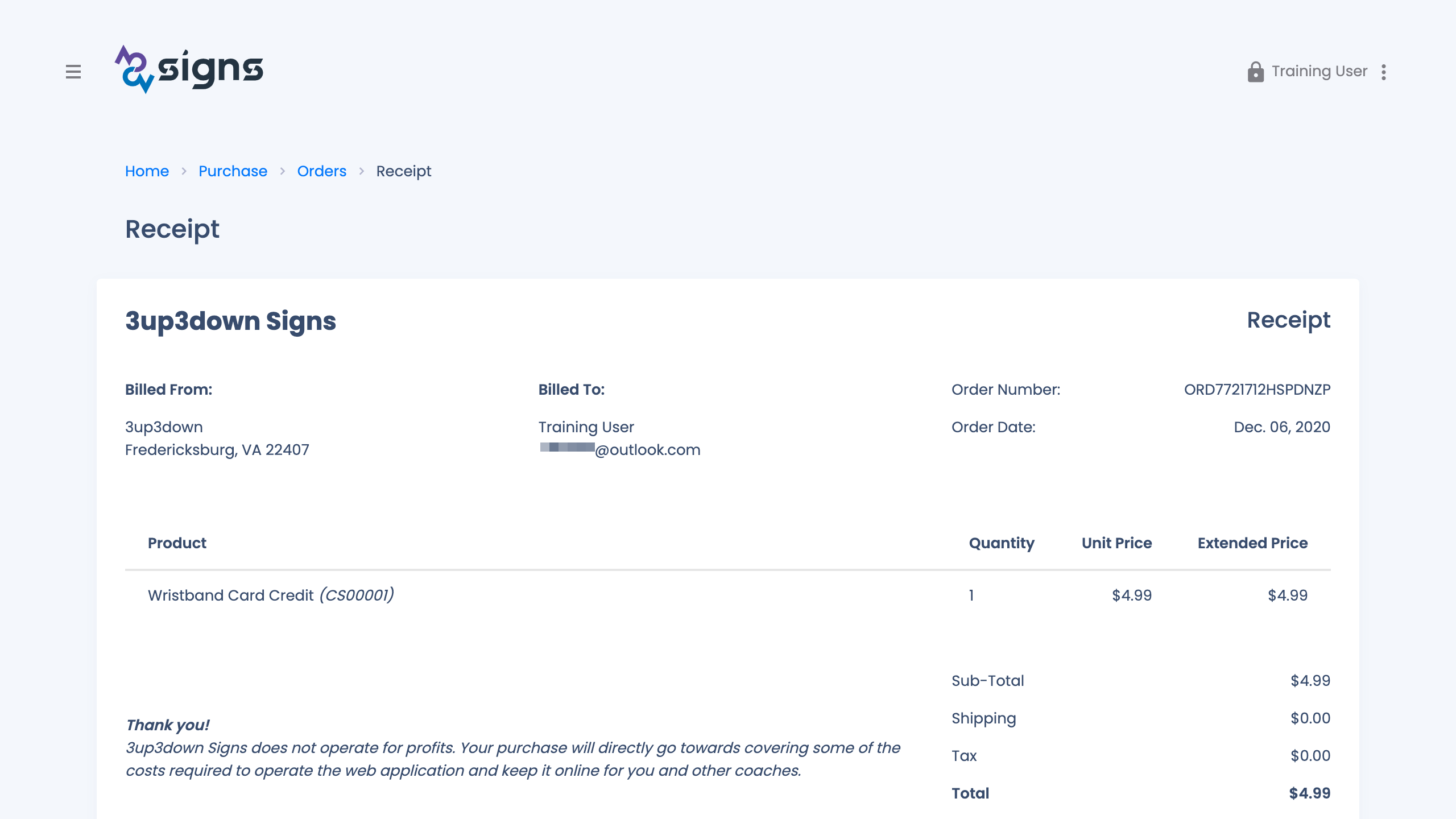Image resolution: width=1456 pixels, height=819 pixels.
Task: Click the Training User account name
Action: pyautogui.click(x=1319, y=72)
